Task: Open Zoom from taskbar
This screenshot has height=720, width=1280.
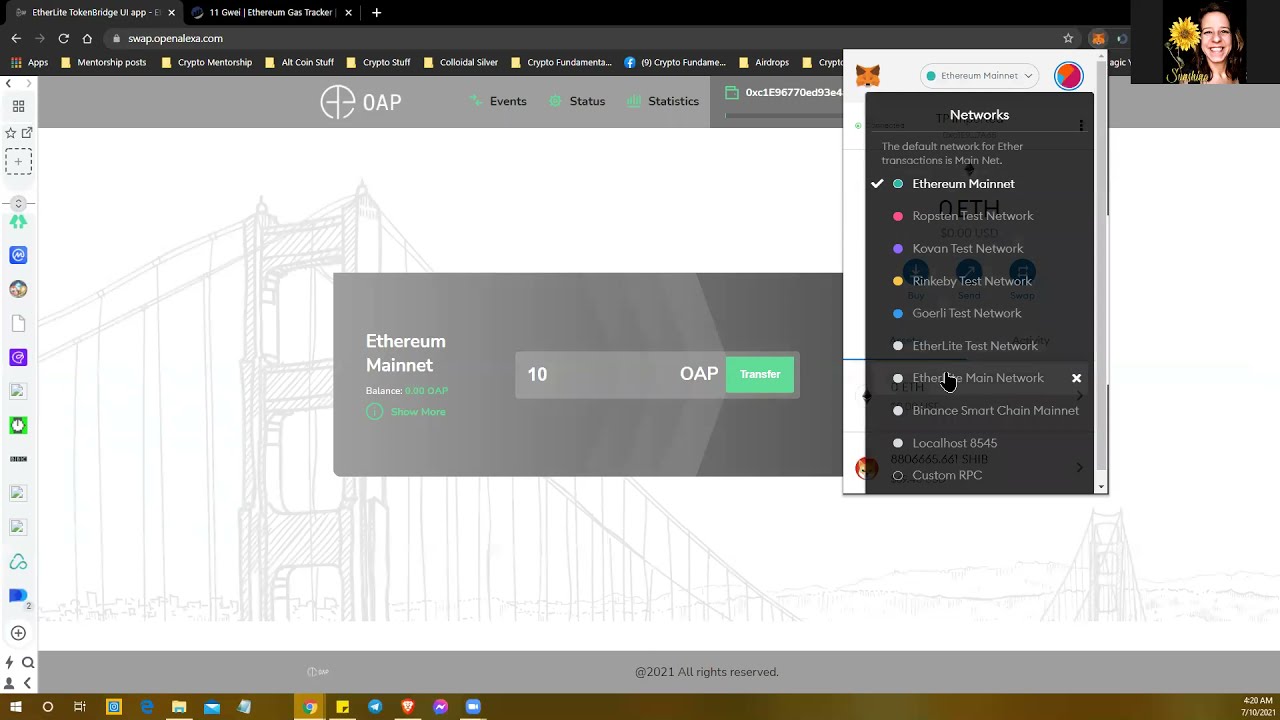Action: point(473,707)
